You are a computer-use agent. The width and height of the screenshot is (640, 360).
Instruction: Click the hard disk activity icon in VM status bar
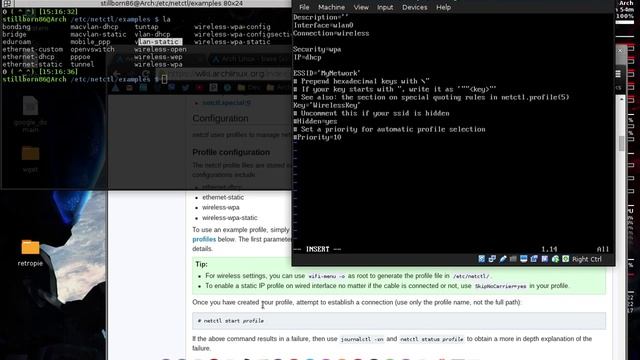(482, 259)
